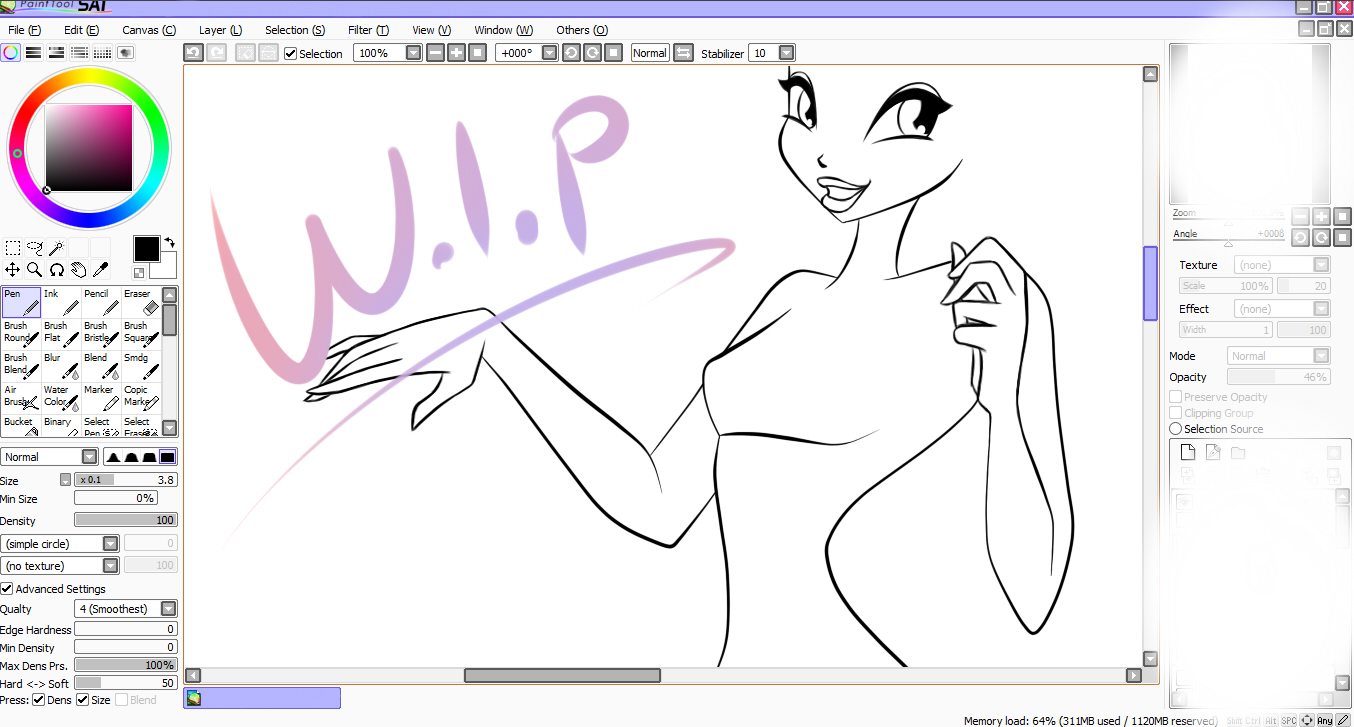
Task: Select the Pen tool
Action: click(x=21, y=302)
